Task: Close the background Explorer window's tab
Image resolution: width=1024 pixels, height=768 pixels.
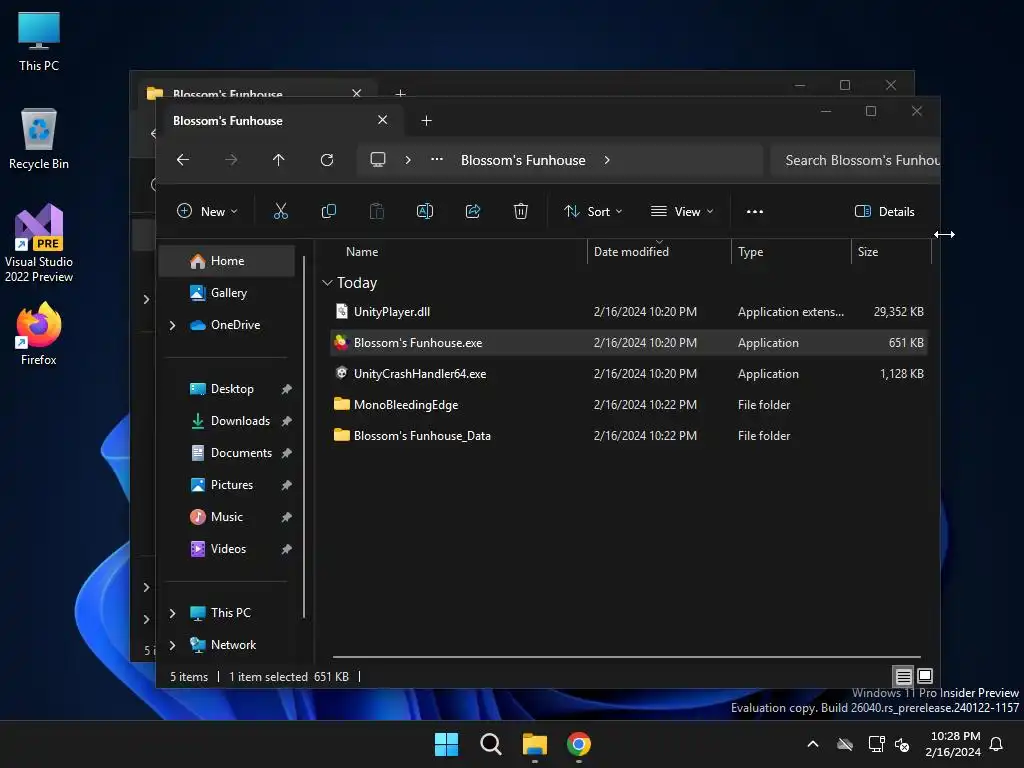Action: coord(357,93)
